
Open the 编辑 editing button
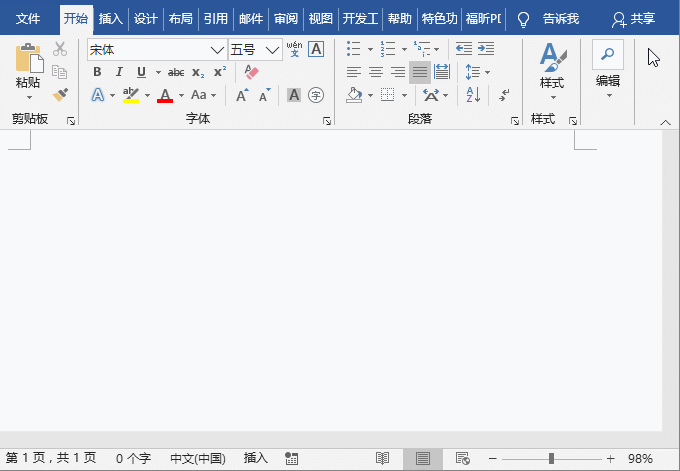(608, 69)
